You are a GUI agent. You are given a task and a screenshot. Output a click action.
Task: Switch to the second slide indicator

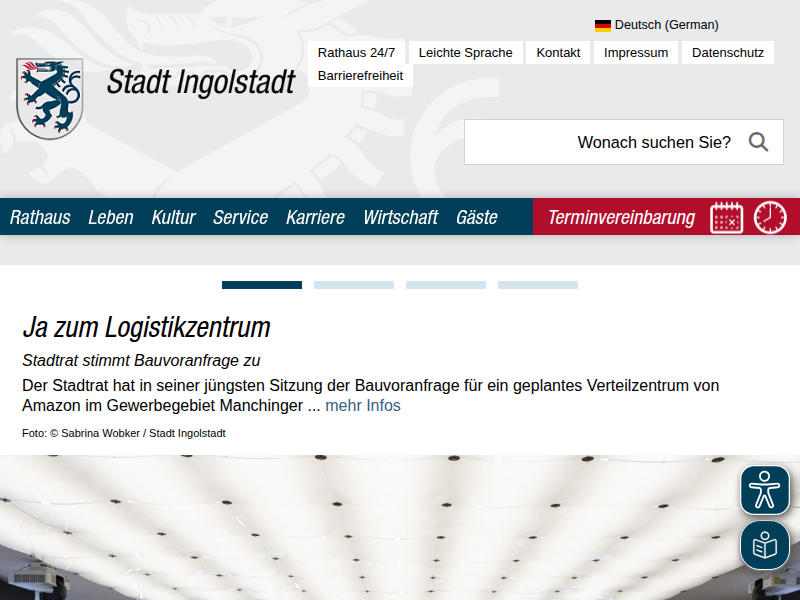tap(354, 285)
